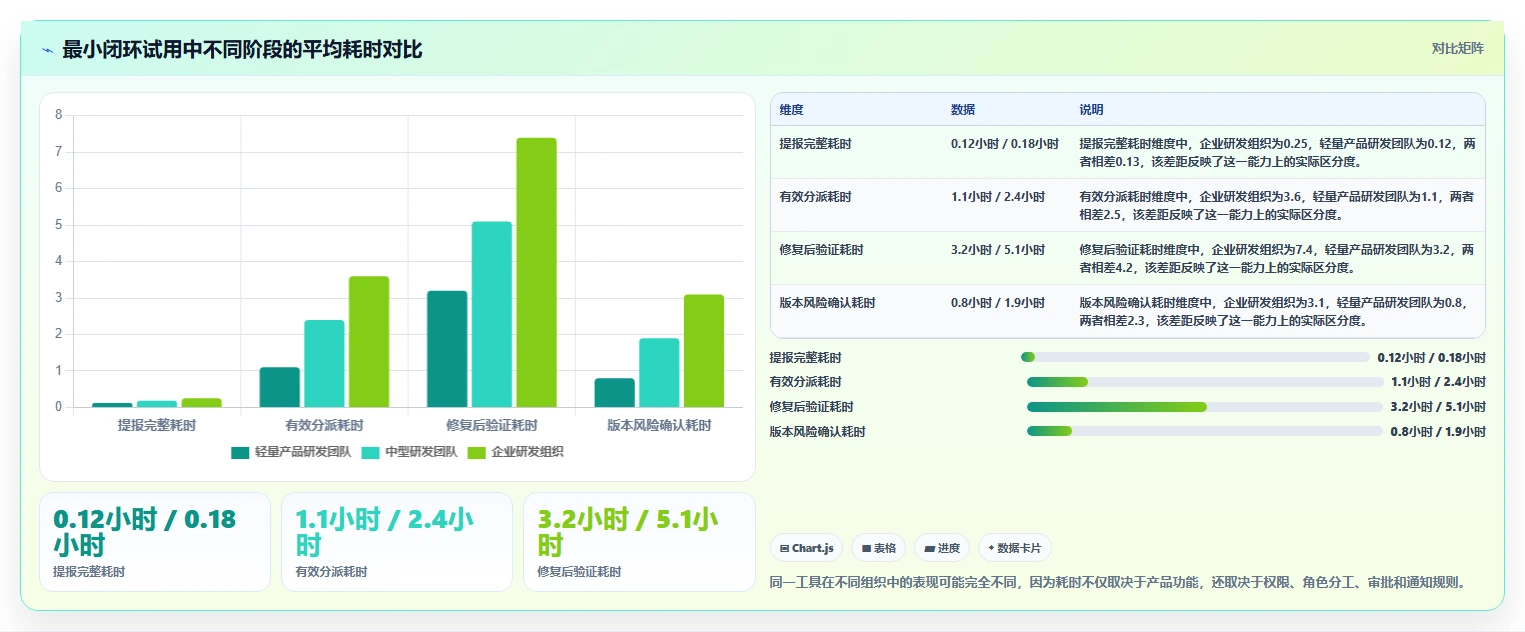Screen dimensions: 1525x632
Task: Click the lime green bar in 有效分派耗时 group
Action: [369, 342]
